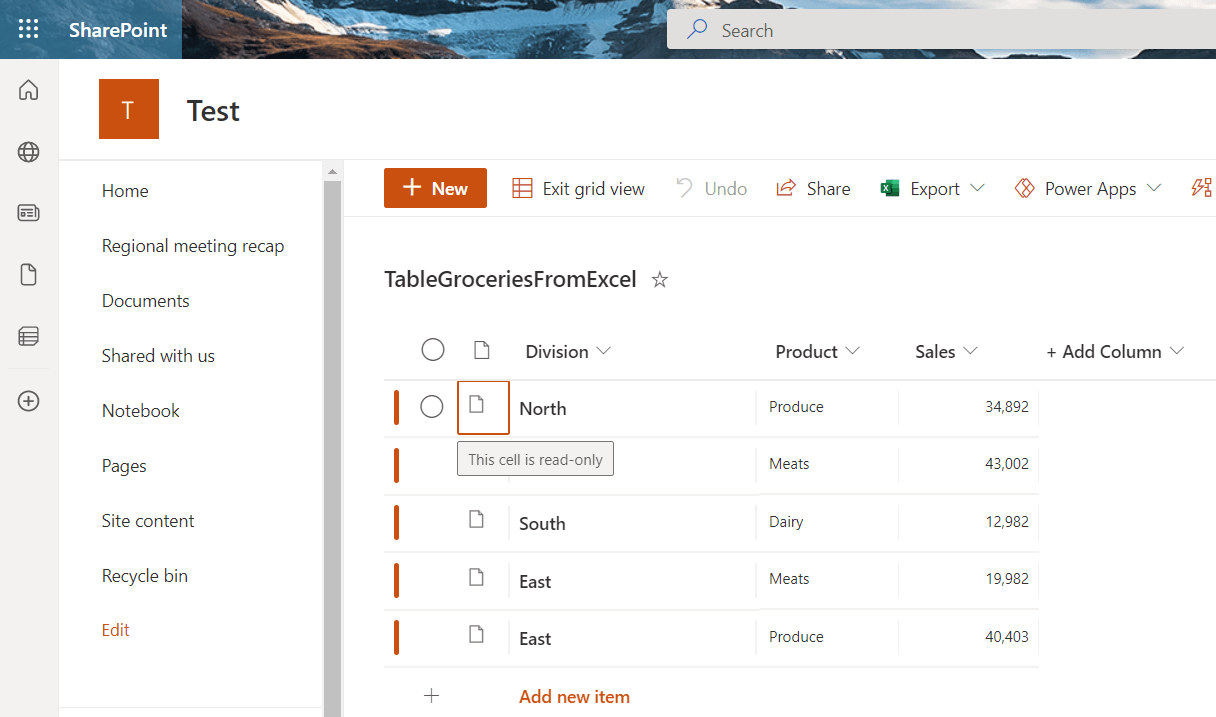The image size is (1216, 717).
Task: Click Add new item below the table
Action: click(574, 696)
